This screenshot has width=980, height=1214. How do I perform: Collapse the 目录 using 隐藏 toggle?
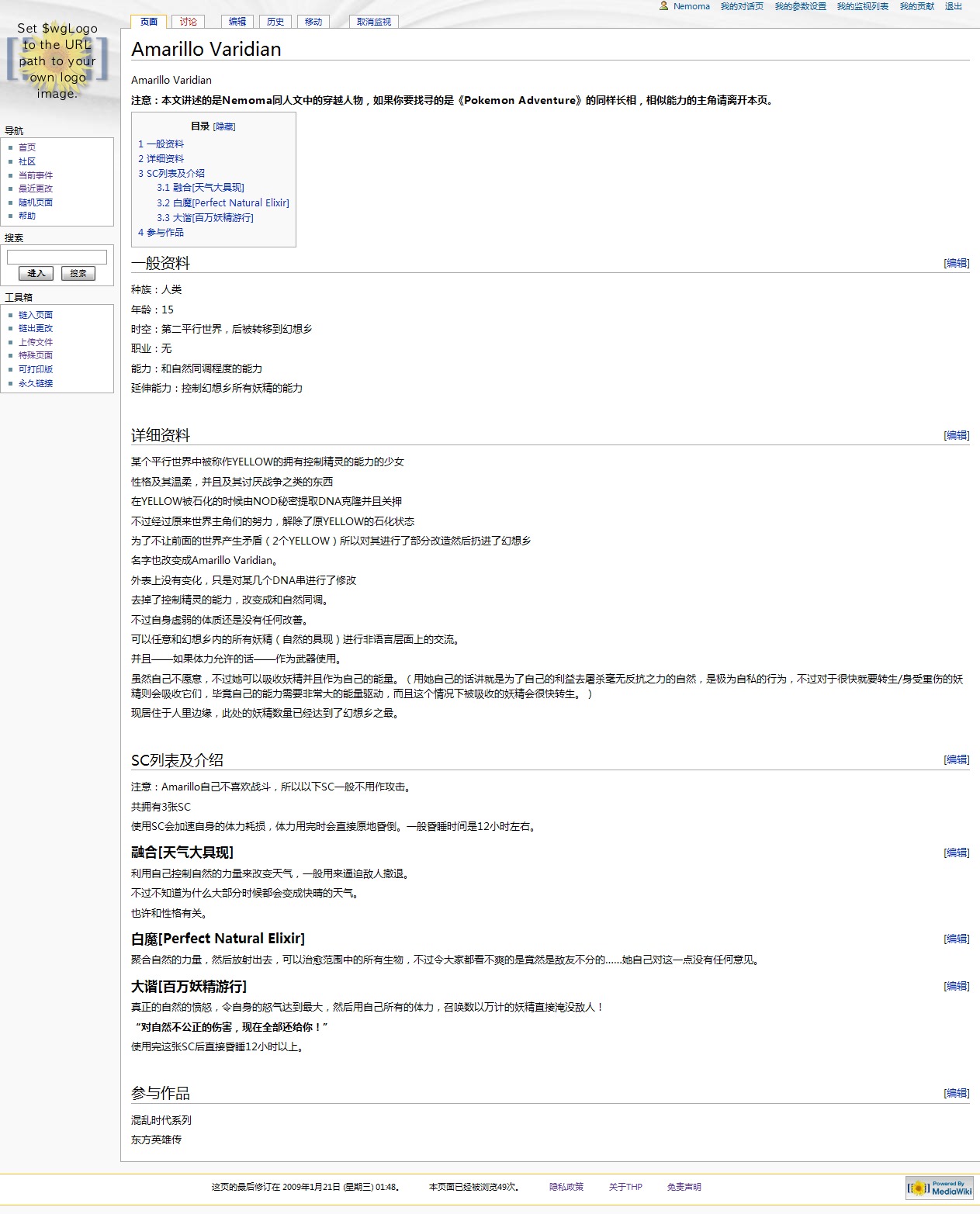tap(224, 126)
